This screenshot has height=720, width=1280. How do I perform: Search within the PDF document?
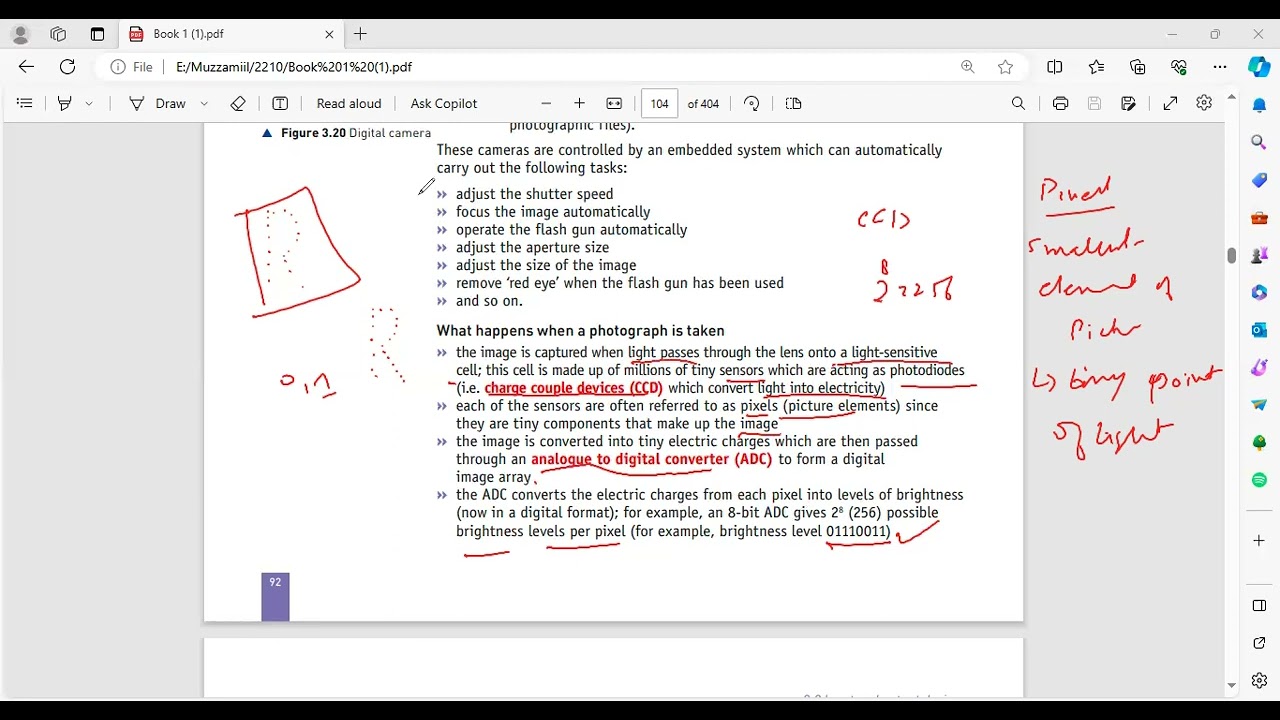point(1018,103)
